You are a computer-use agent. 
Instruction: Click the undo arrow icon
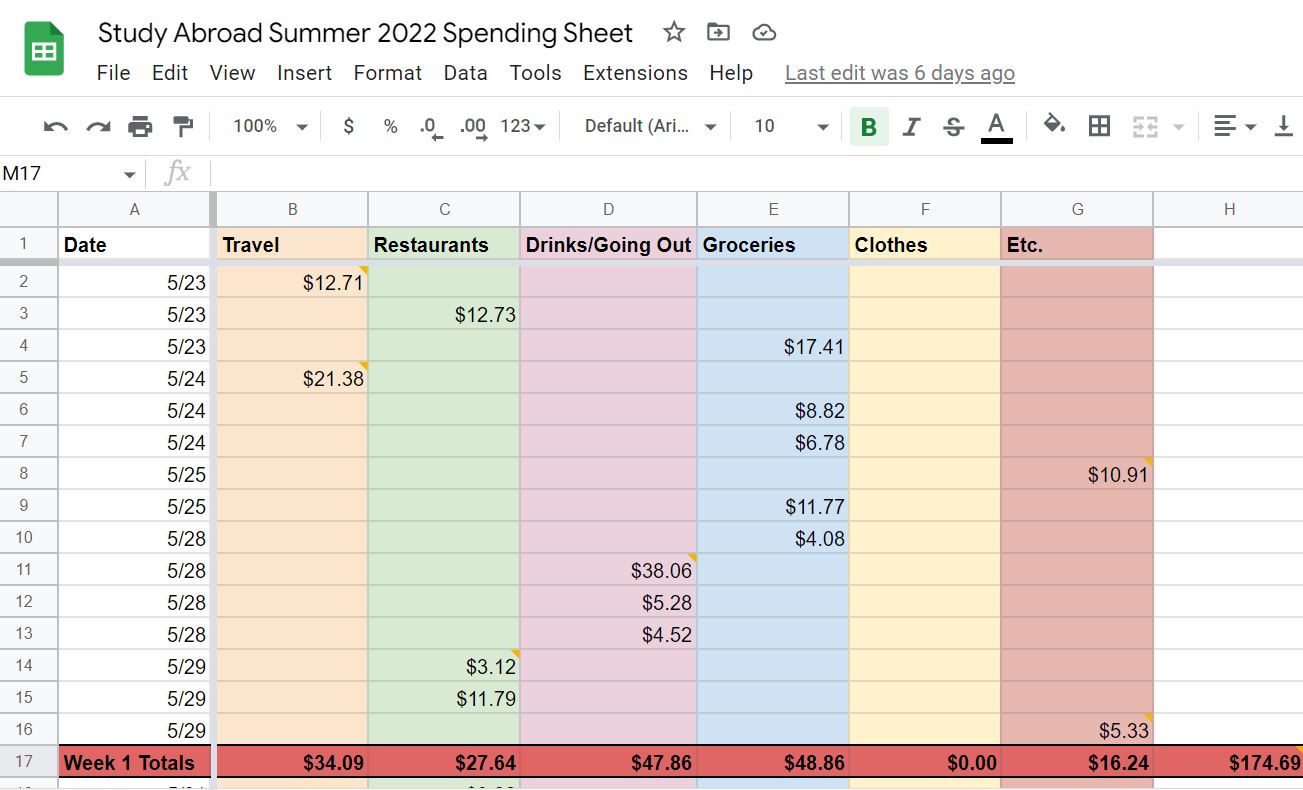tap(56, 126)
